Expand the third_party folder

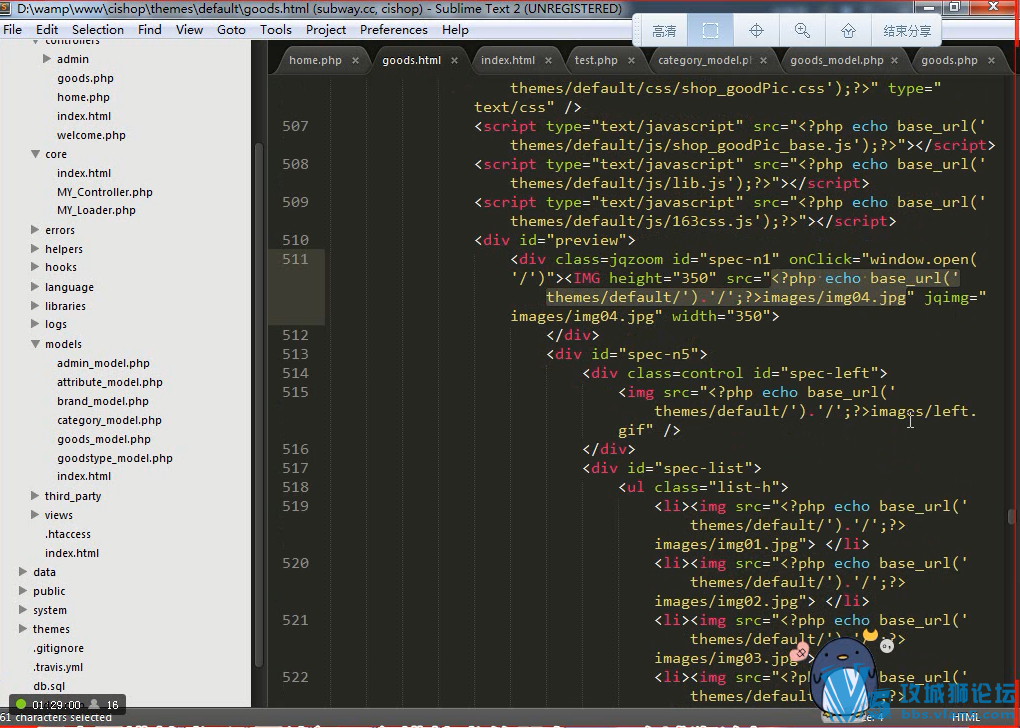point(35,496)
